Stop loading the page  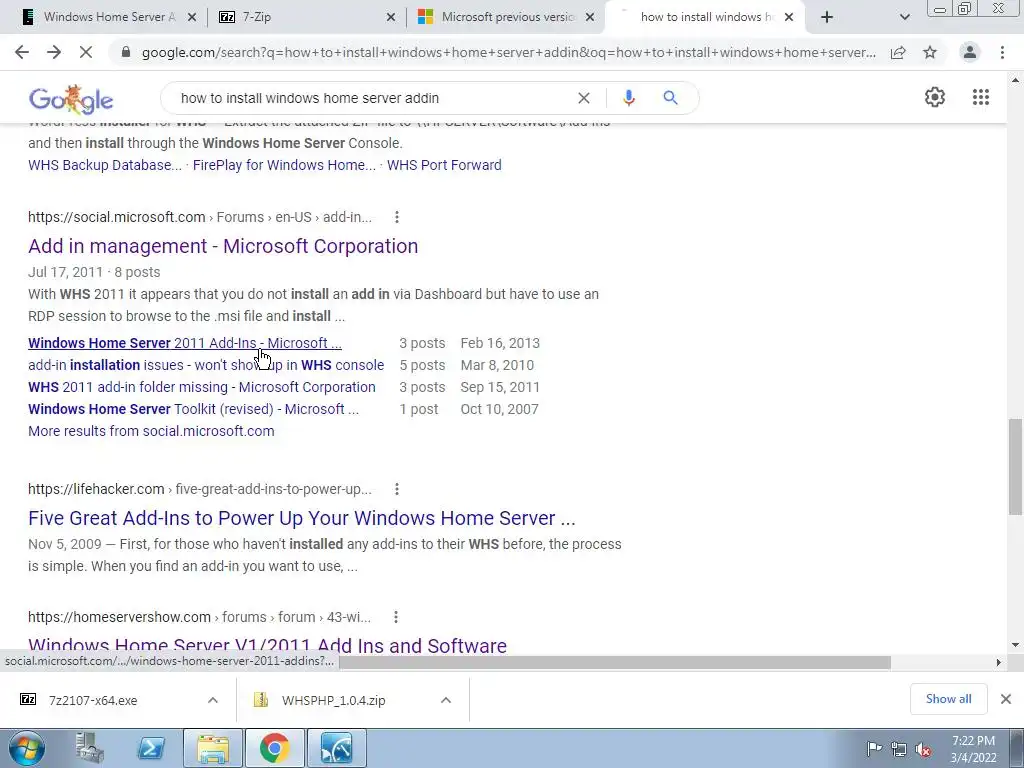click(x=86, y=52)
